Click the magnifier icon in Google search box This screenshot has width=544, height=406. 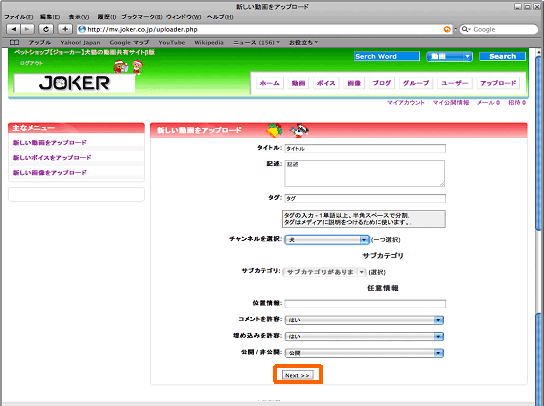click(465, 29)
